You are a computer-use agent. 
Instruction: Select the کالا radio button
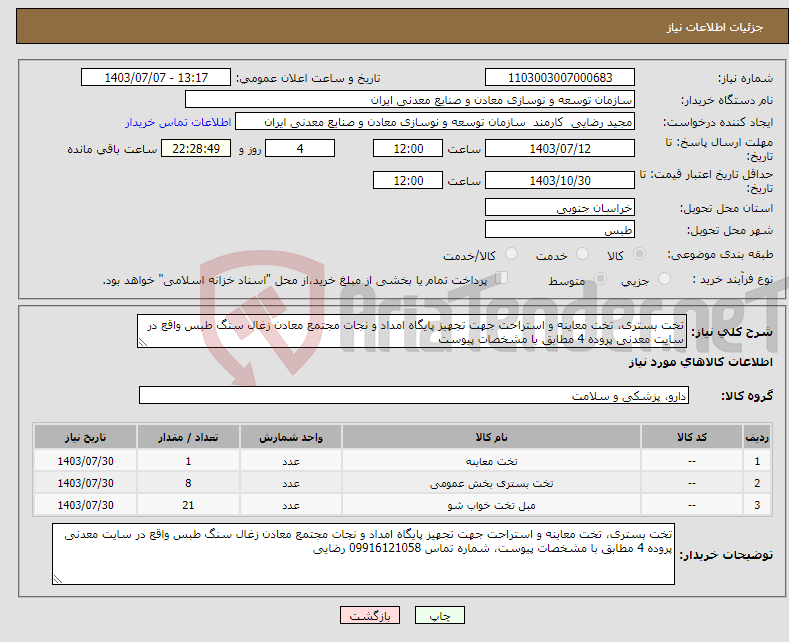(x=639, y=254)
